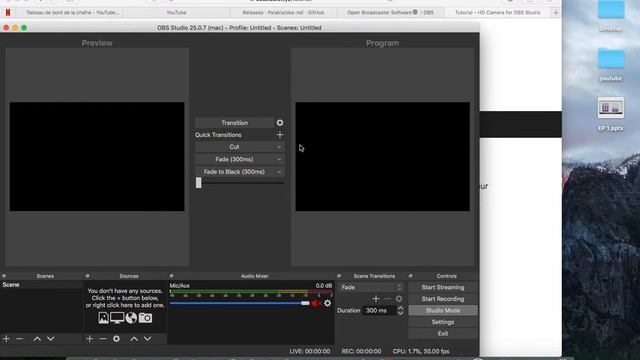Remove scene transition minus icon
Image resolution: width=640 pixels, height=360 pixels.
(x=387, y=299)
